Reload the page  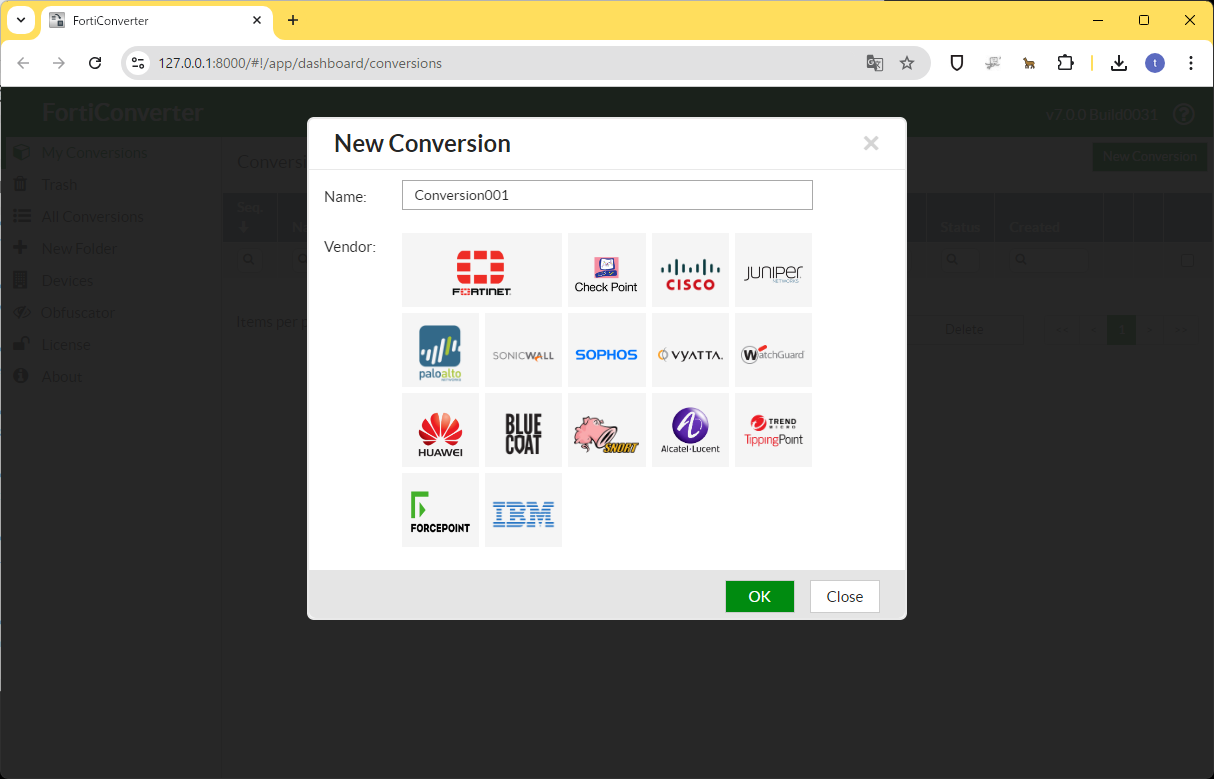coord(95,63)
